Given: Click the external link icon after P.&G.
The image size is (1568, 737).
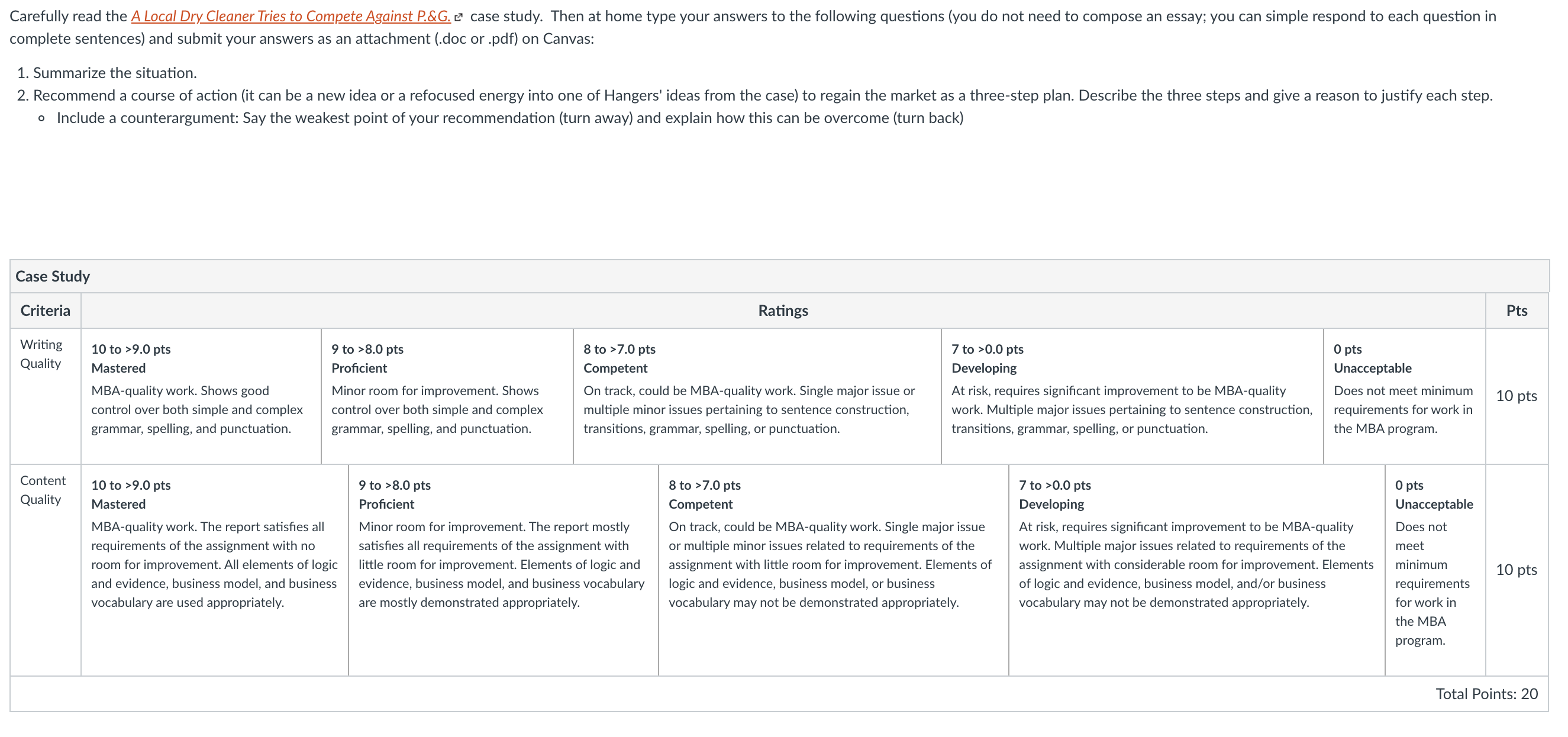Looking at the screenshot, I should tap(459, 17).
